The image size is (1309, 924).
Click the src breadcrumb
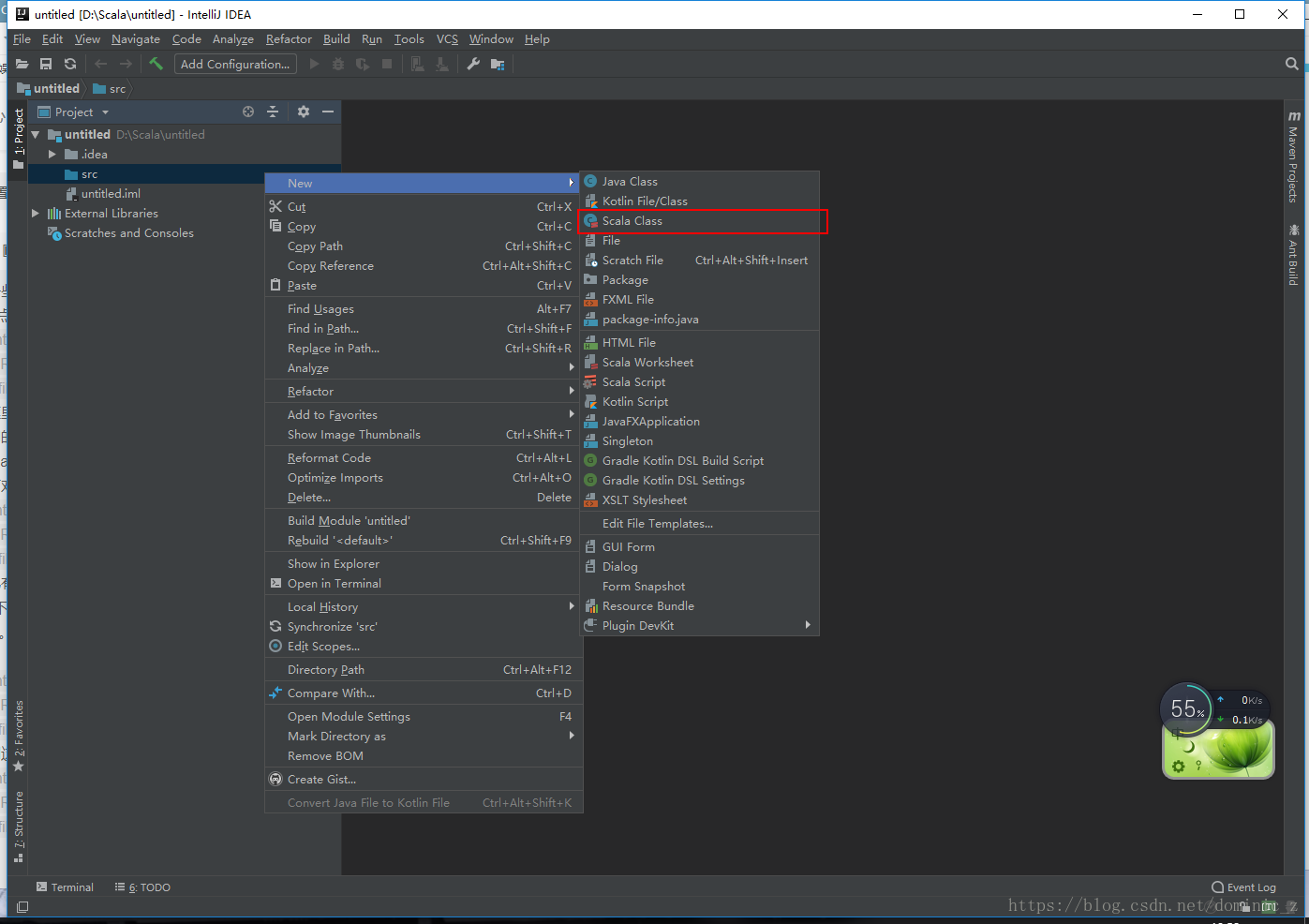(x=109, y=89)
